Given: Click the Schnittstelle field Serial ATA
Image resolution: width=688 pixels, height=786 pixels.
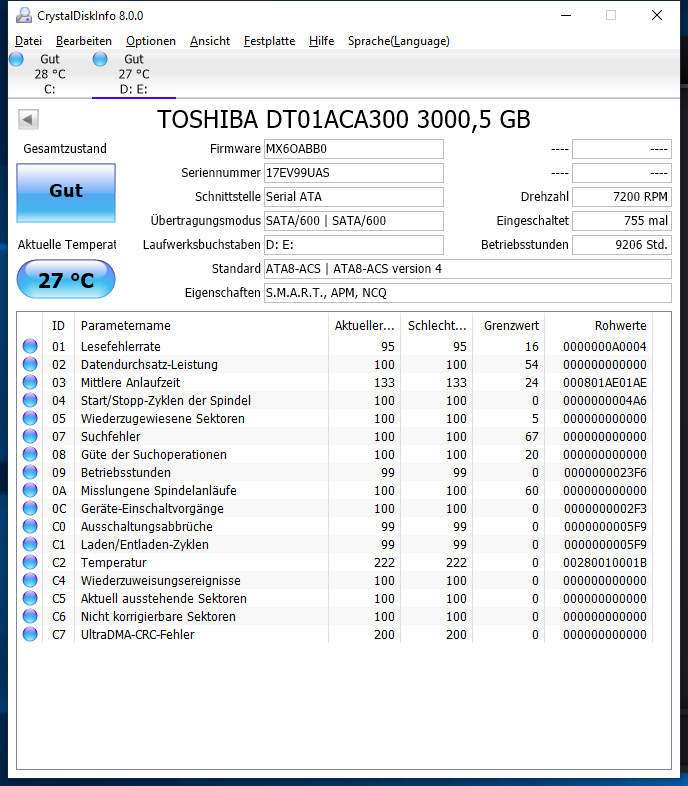Looking at the screenshot, I should [354, 197].
